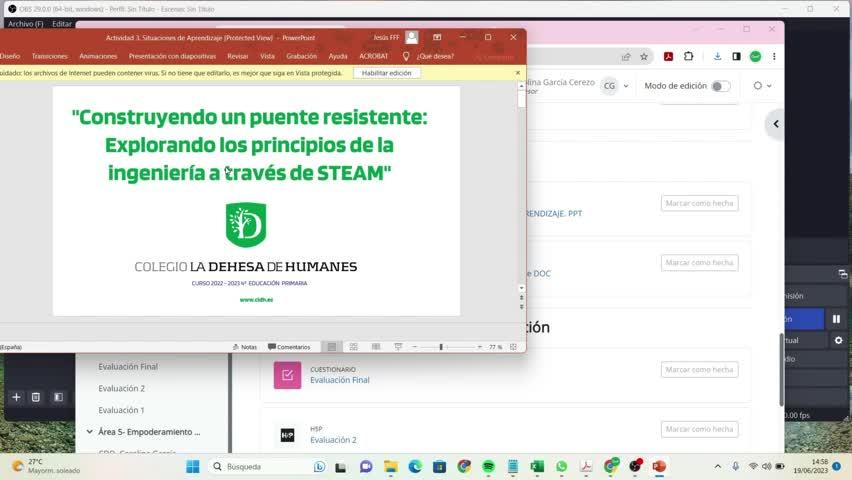Open Chrome three-dot menu

coord(774,57)
